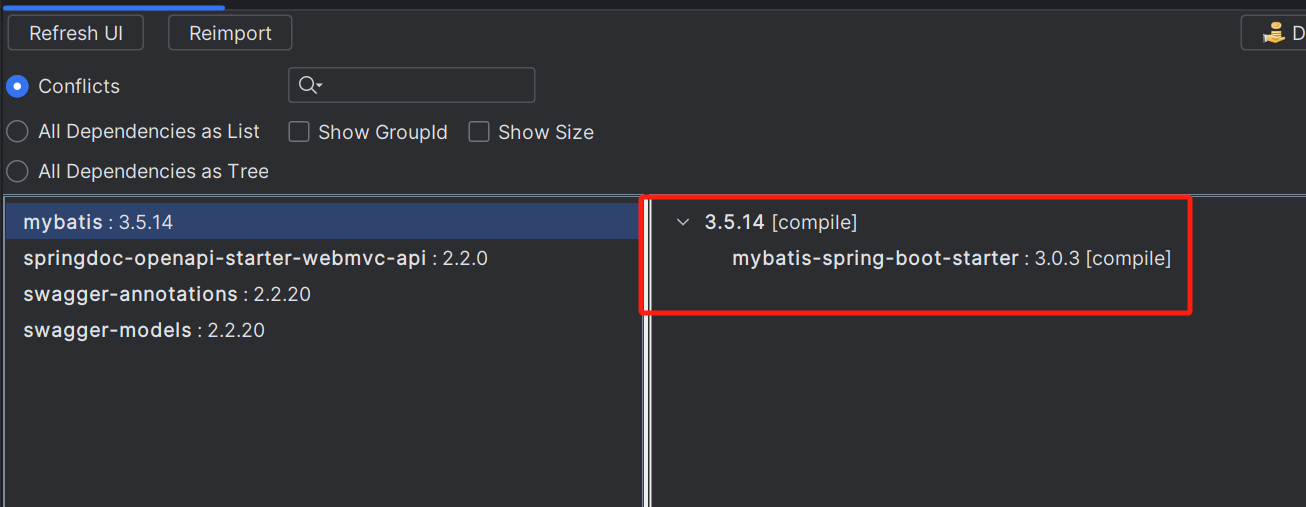Click empty area below swagger-models entry
Screen dimensions: 1306x507
[x=322, y=425]
